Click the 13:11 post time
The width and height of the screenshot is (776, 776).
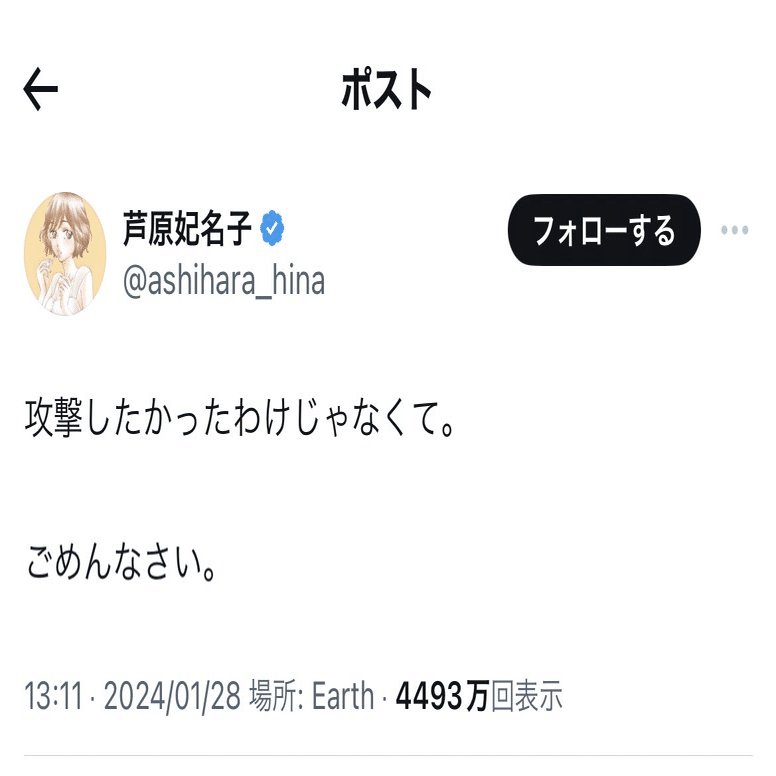(53, 696)
